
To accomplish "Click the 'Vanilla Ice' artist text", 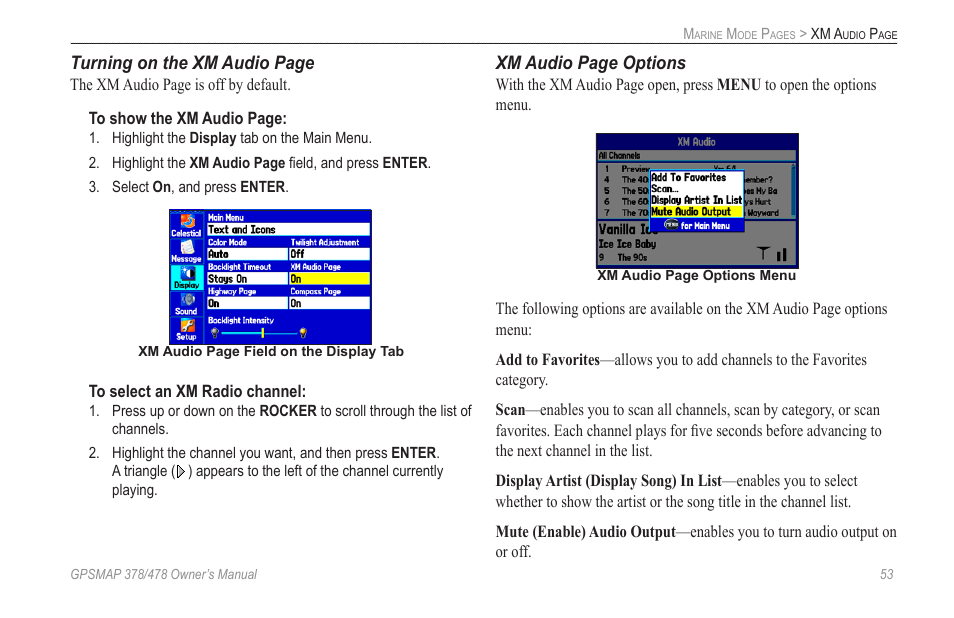I will click(627, 229).
